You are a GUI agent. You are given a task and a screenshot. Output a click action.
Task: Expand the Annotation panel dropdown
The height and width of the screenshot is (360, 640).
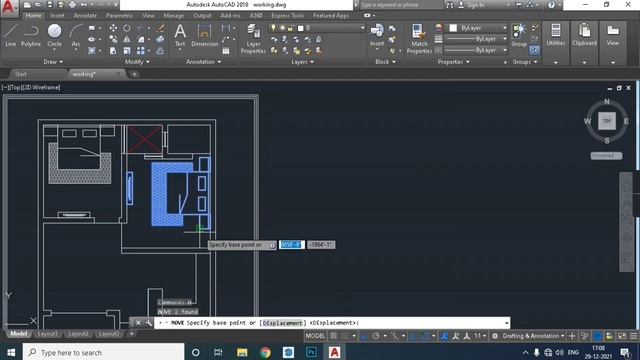(203, 62)
